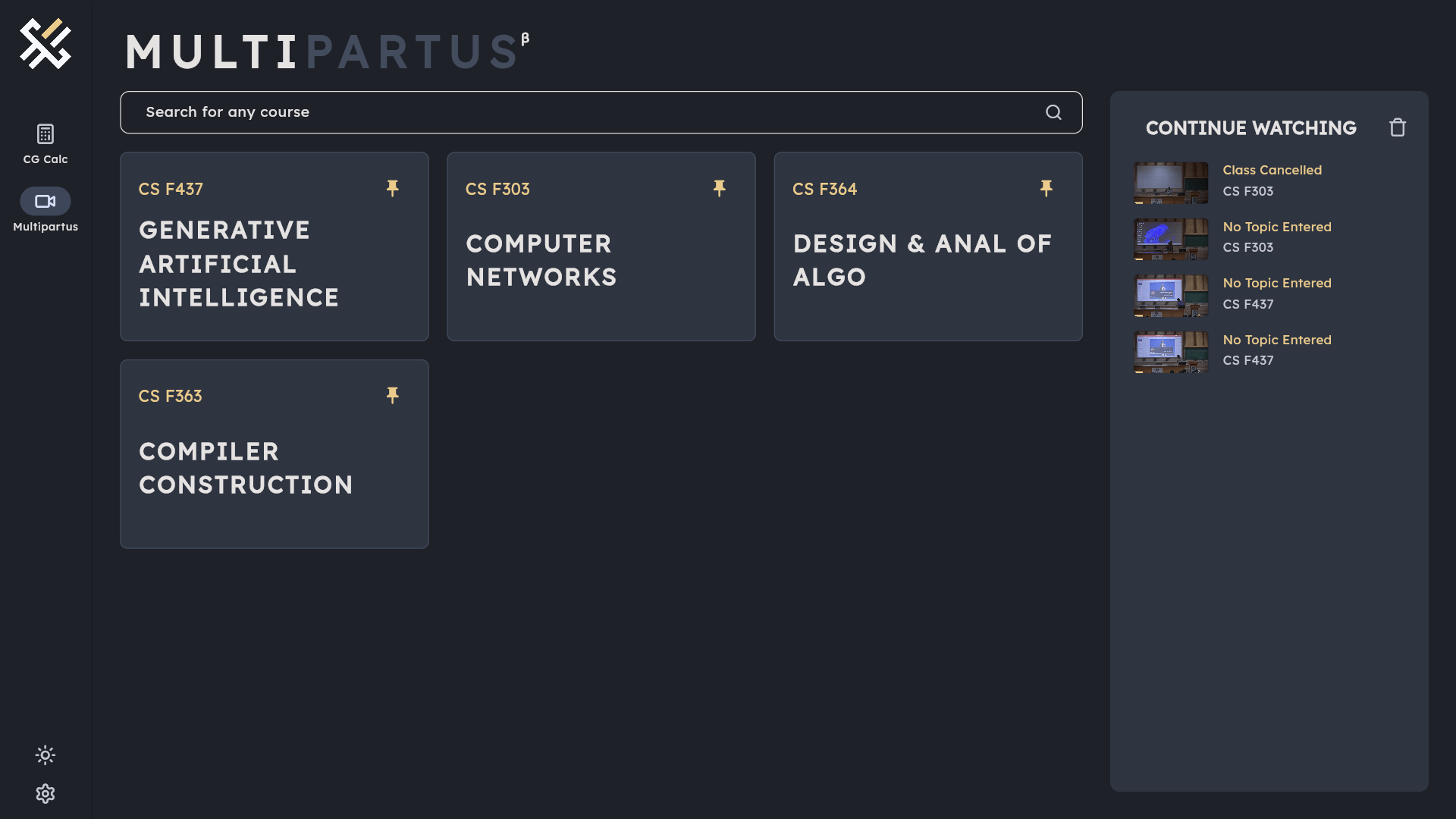Open the settings gear
The height and width of the screenshot is (819, 1456).
point(45,793)
